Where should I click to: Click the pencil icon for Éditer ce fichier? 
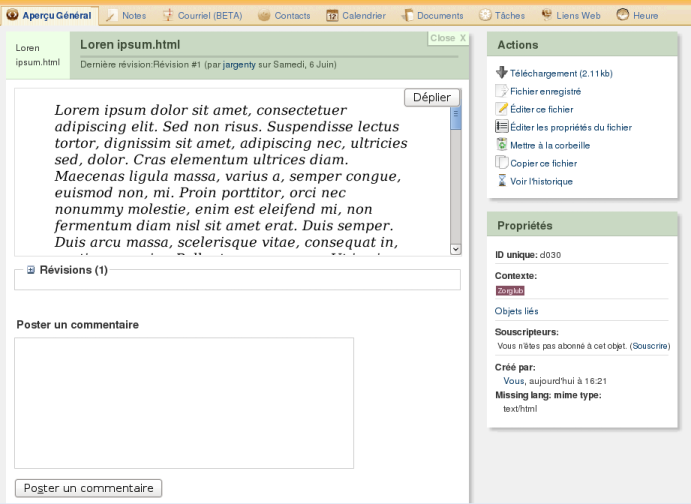pyautogui.click(x=501, y=109)
